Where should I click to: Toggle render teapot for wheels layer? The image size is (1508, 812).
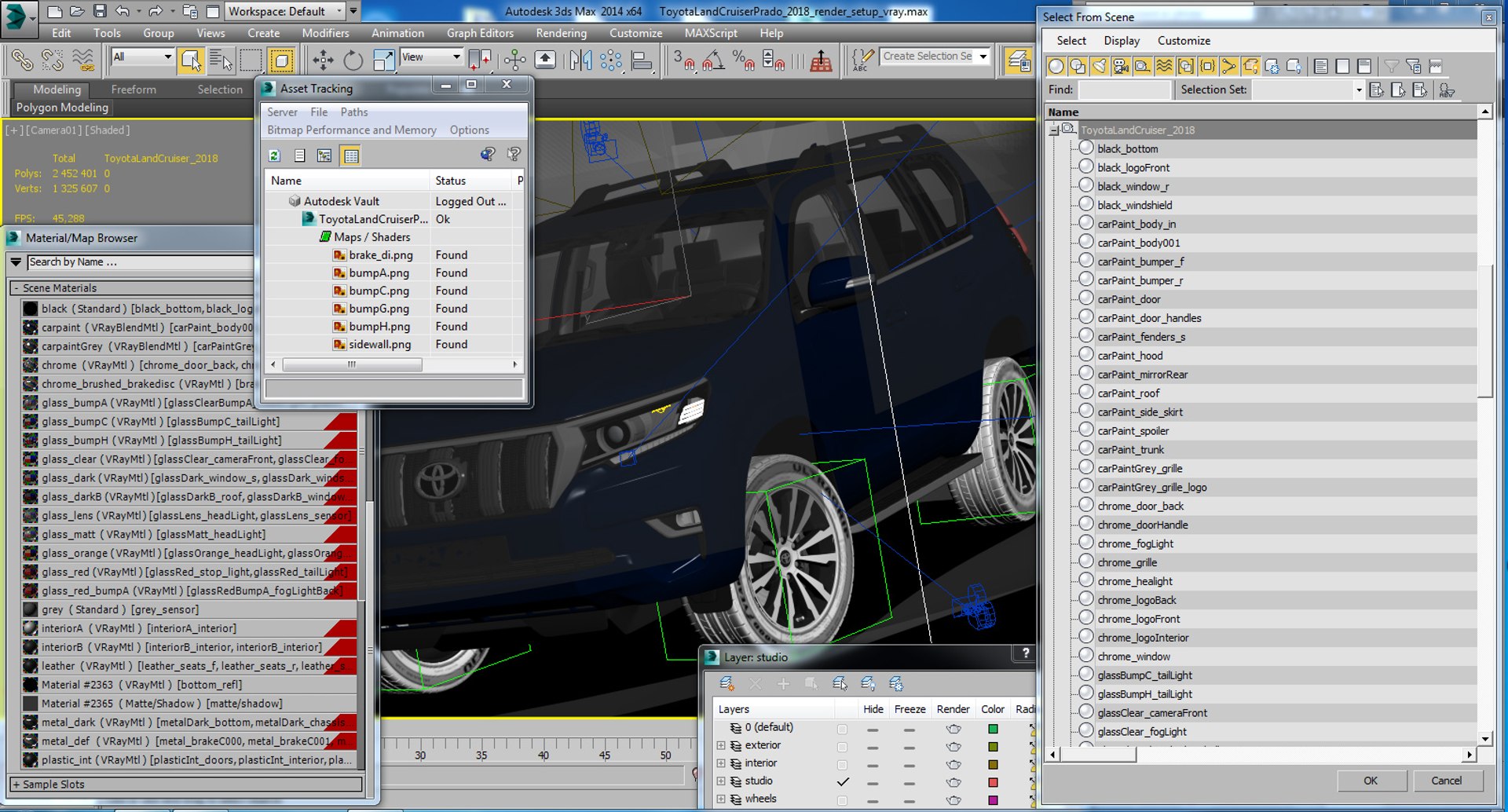pos(953,800)
